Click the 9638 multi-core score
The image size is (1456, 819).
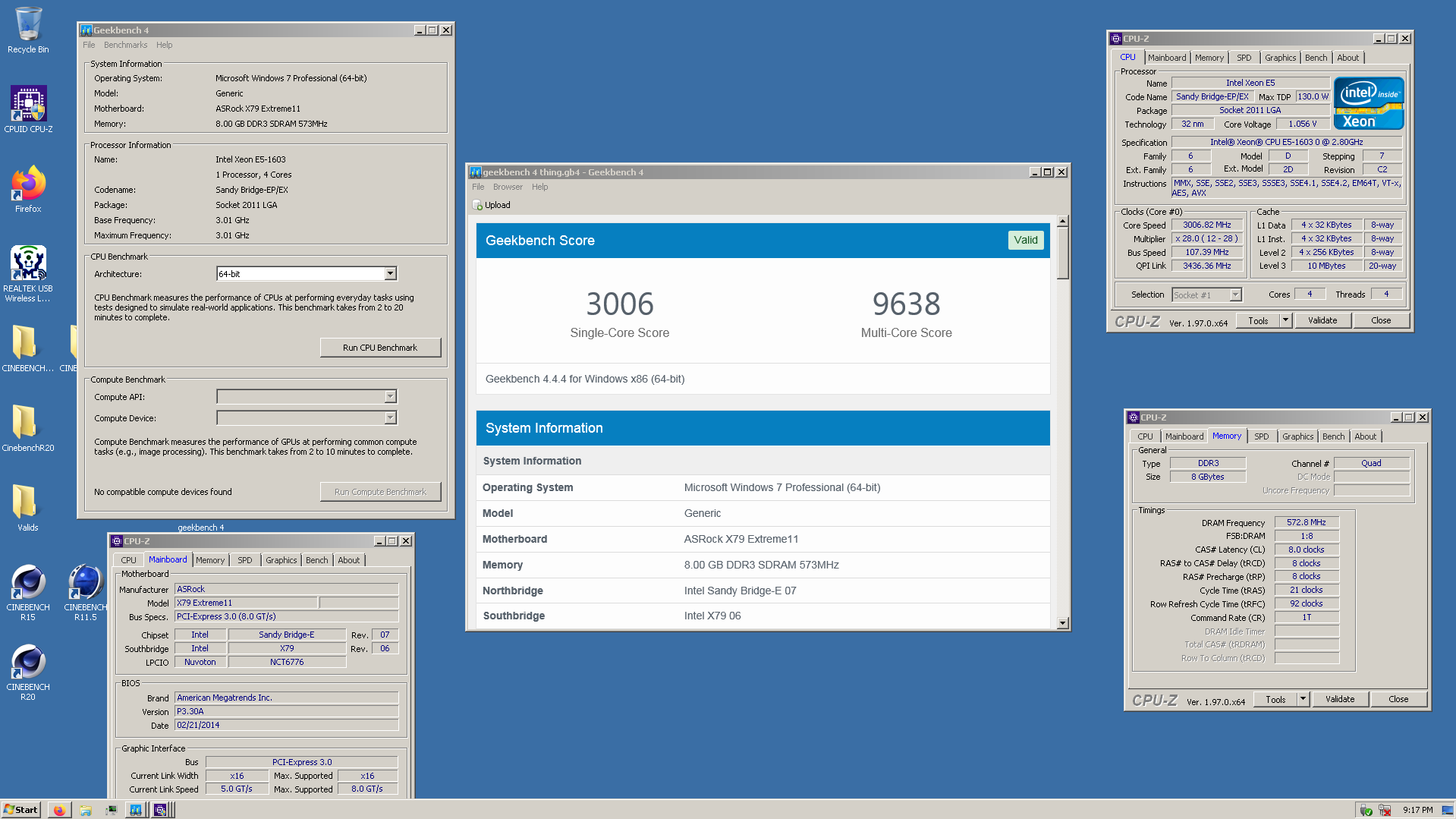[x=906, y=304]
